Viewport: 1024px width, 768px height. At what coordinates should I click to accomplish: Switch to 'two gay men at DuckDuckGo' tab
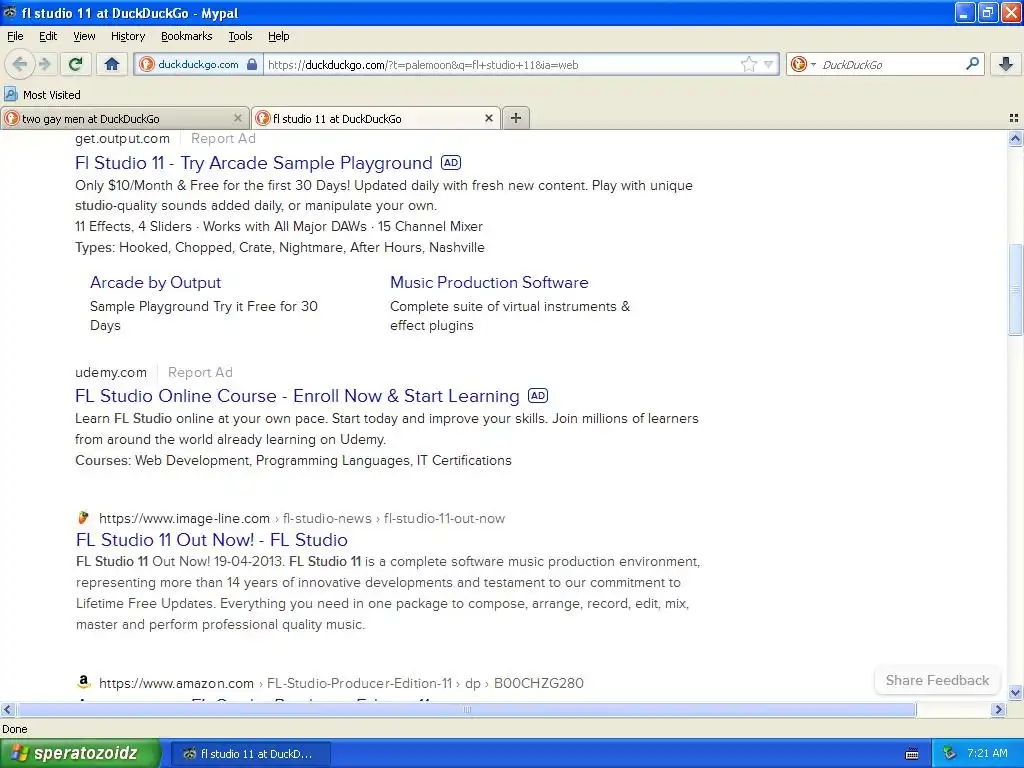pos(124,118)
